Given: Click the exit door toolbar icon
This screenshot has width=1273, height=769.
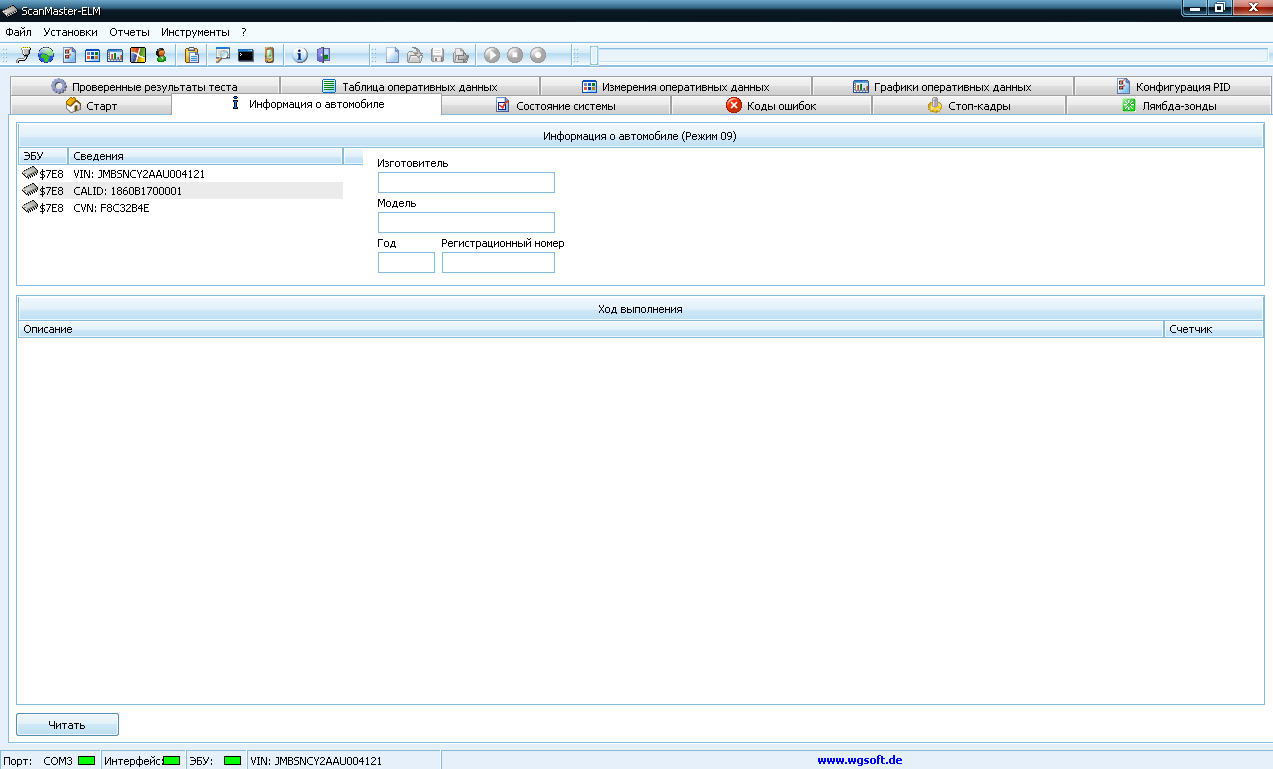Looking at the screenshot, I should click(323, 55).
